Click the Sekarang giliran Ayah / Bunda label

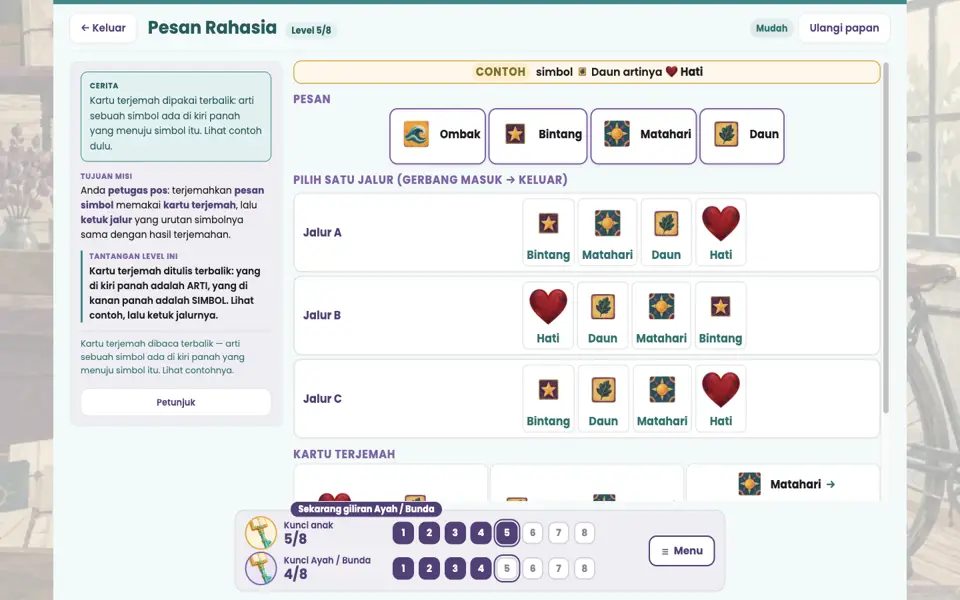click(366, 509)
